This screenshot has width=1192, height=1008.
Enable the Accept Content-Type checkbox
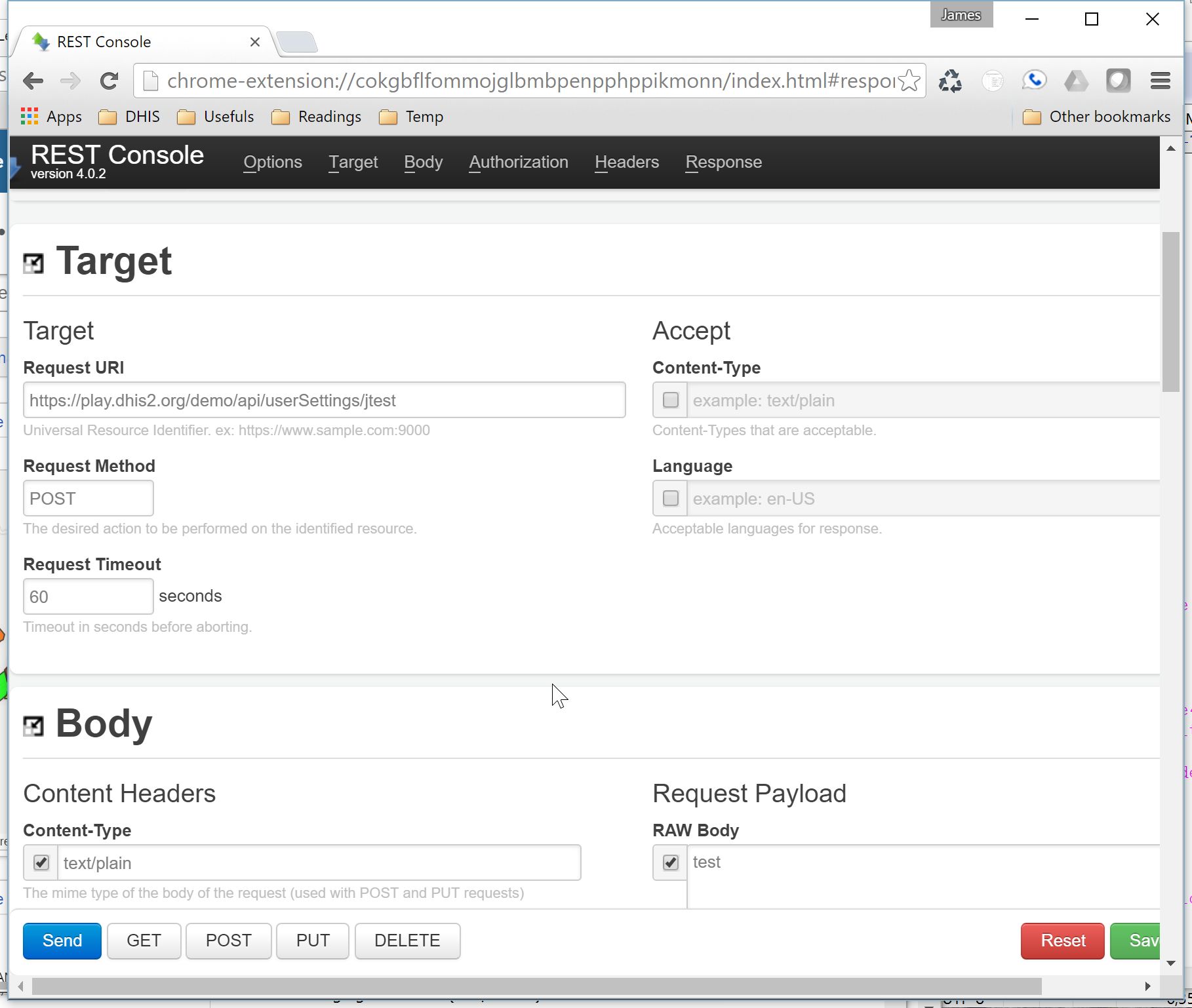670,400
